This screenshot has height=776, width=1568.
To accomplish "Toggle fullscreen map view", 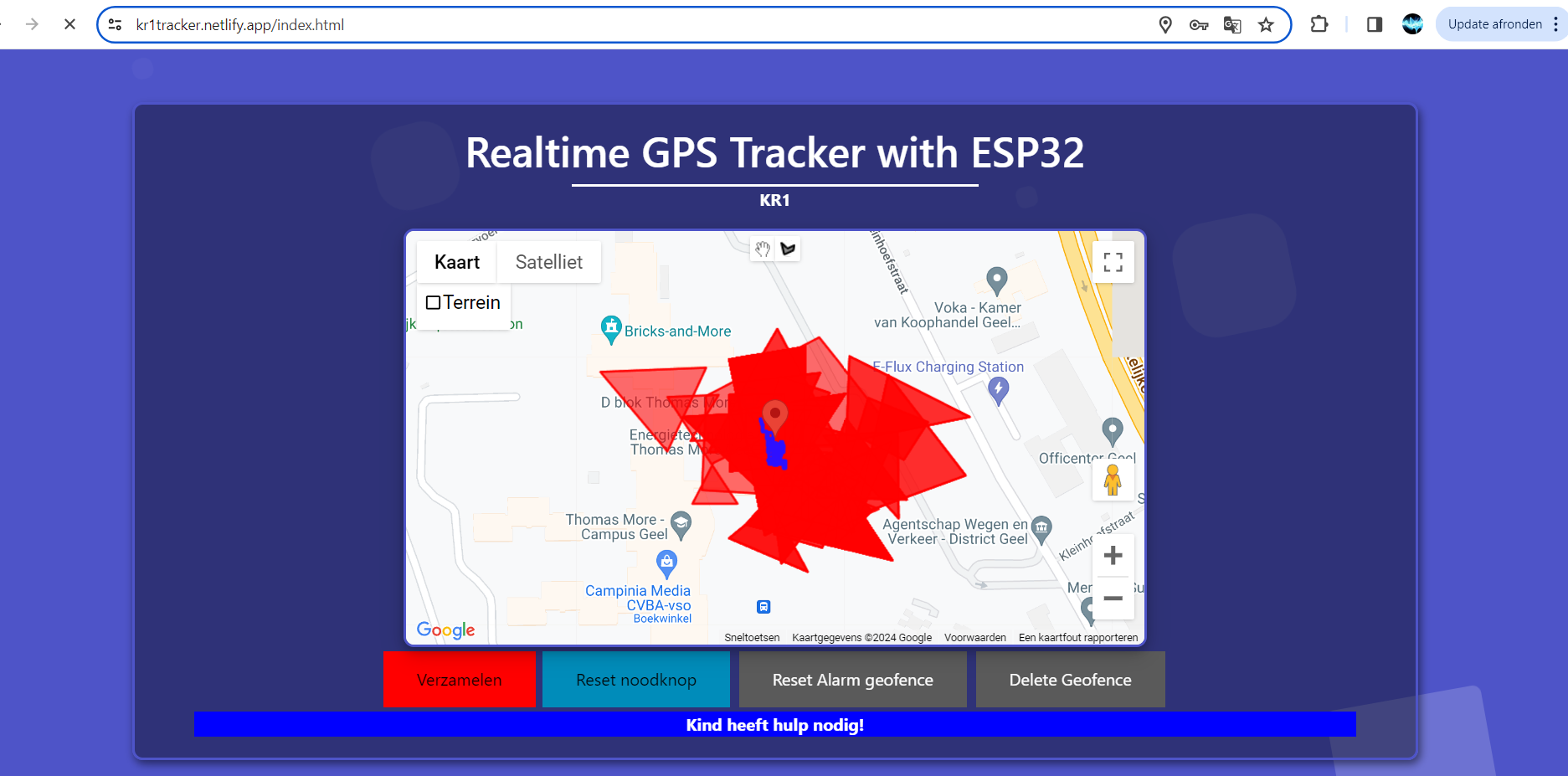I will (1113, 263).
